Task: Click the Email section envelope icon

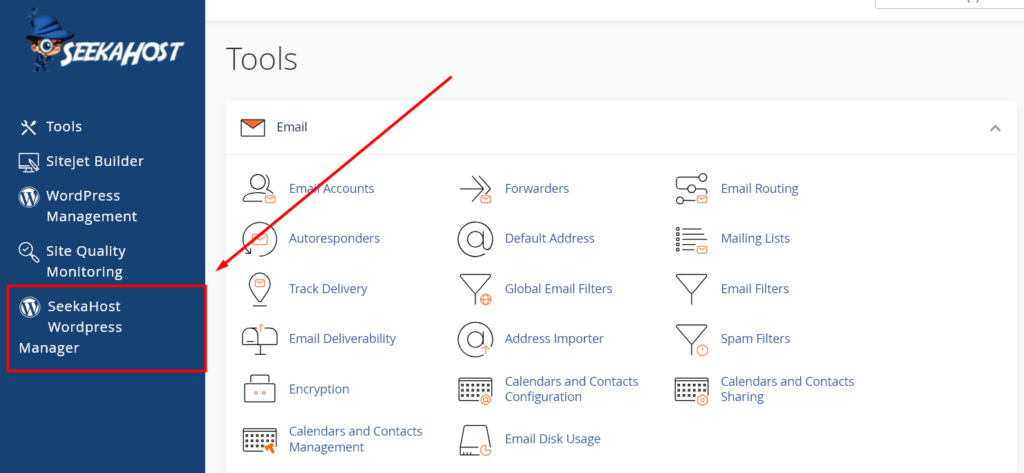Action: 253,127
